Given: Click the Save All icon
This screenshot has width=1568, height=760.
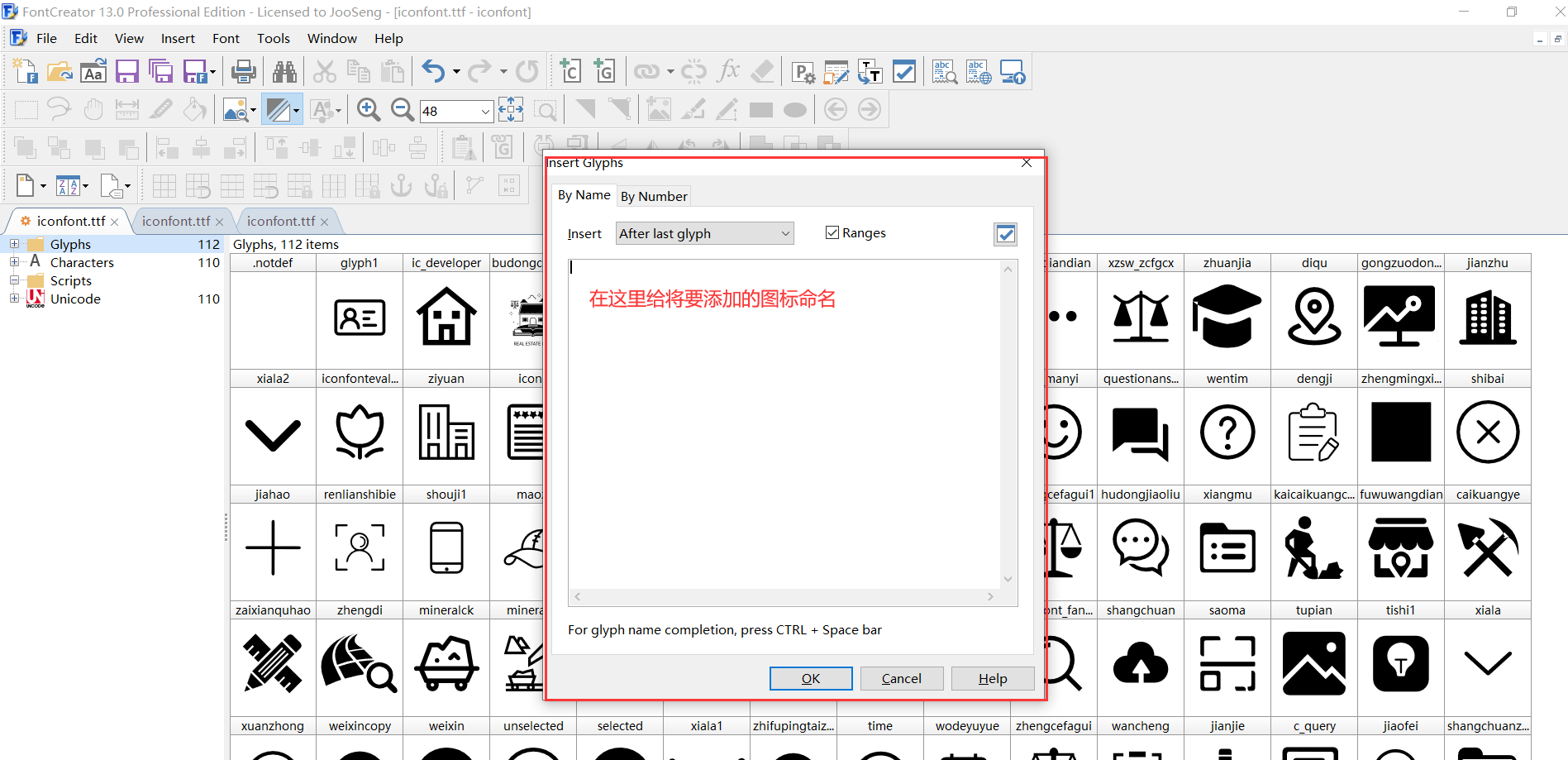Looking at the screenshot, I should (160, 72).
